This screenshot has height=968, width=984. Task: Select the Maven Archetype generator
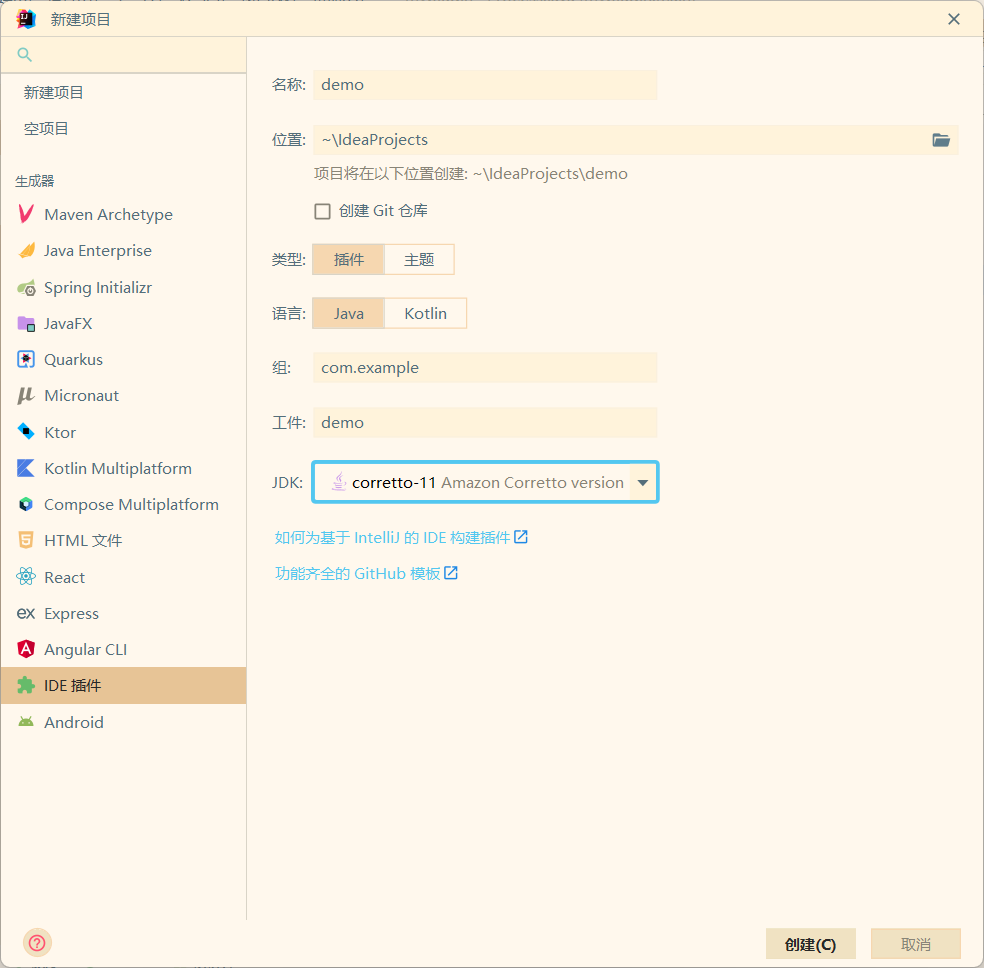click(123, 215)
